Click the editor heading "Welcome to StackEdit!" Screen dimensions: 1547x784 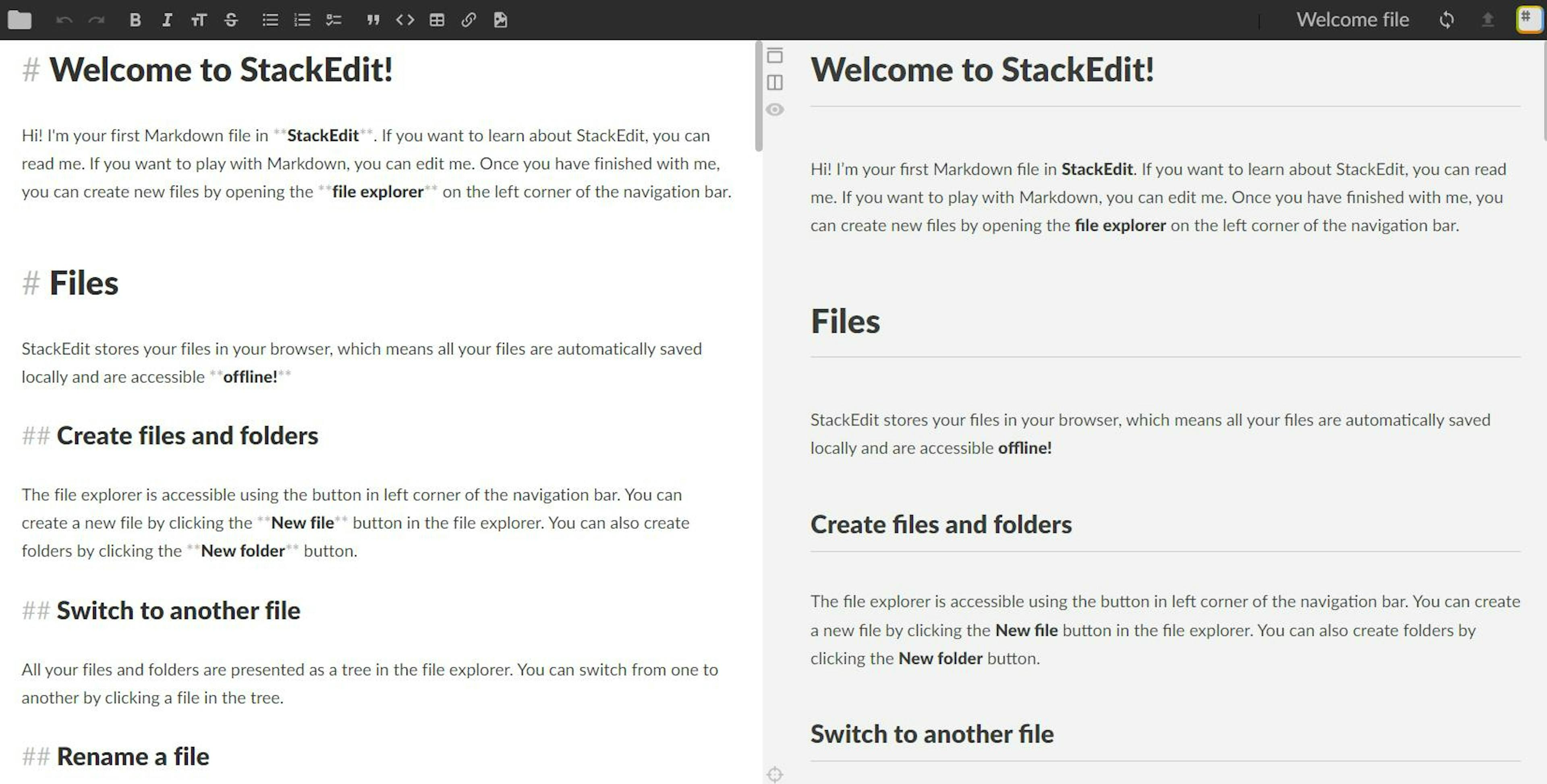point(221,70)
